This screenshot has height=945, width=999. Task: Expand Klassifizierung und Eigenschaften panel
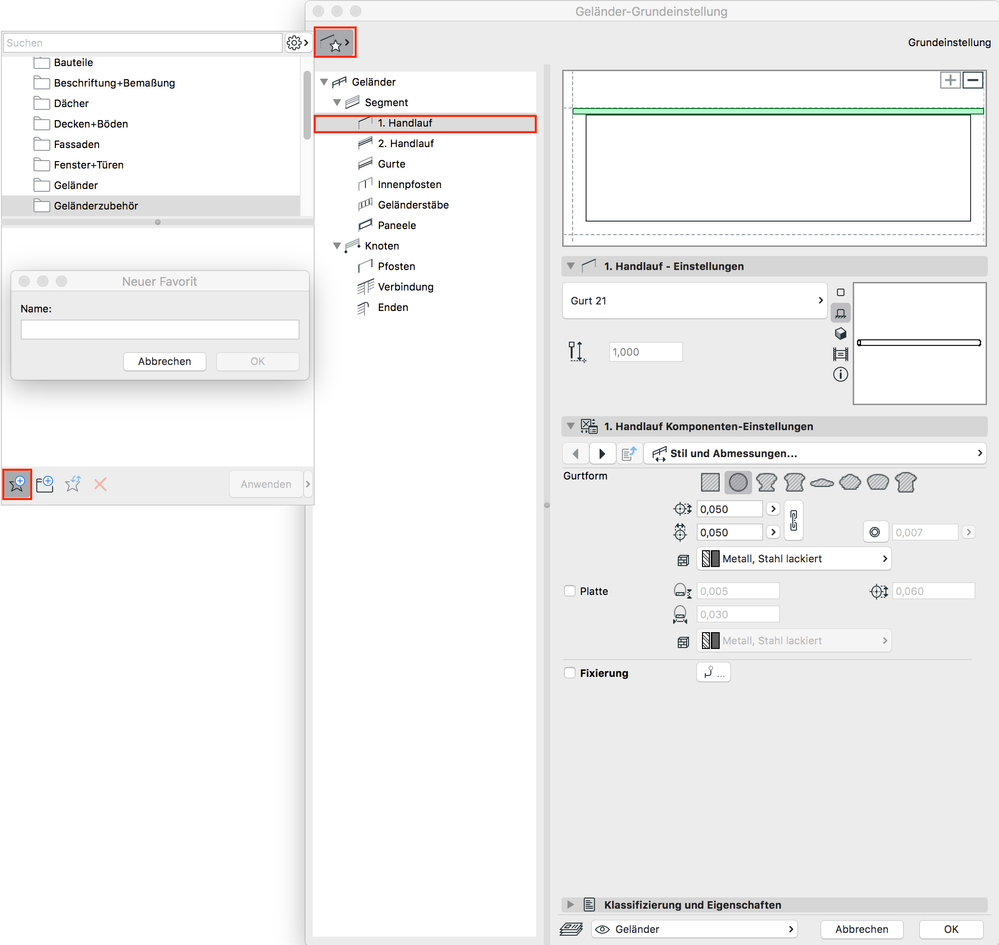(x=571, y=904)
